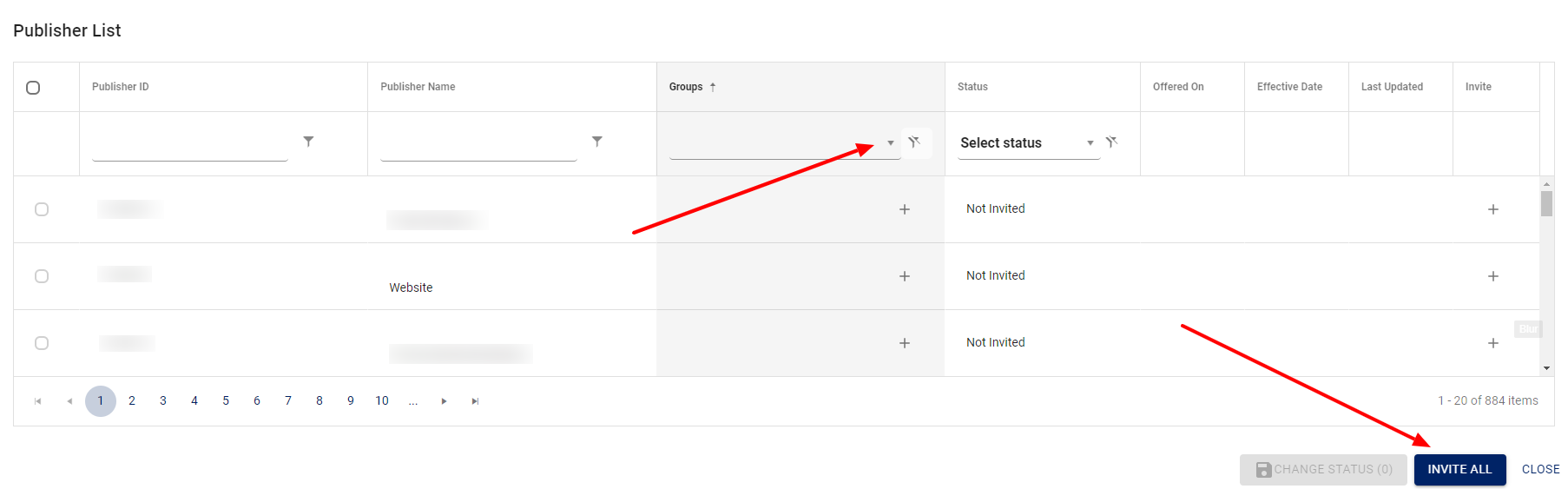The image size is (1568, 489).
Task: Click the Publisher ID filter icon
Action: 308,142
